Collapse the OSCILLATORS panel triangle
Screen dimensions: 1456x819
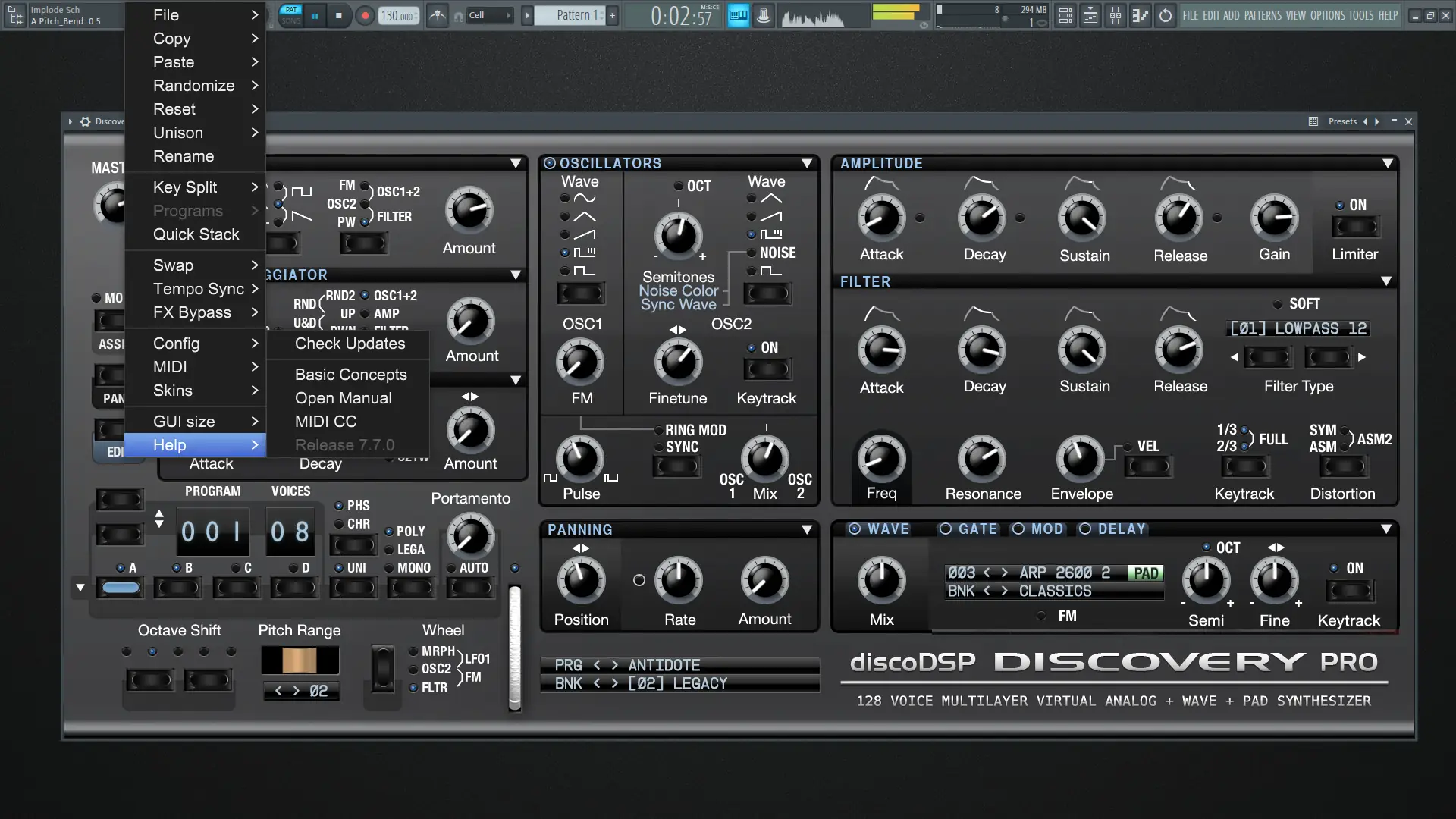[807, 163]
